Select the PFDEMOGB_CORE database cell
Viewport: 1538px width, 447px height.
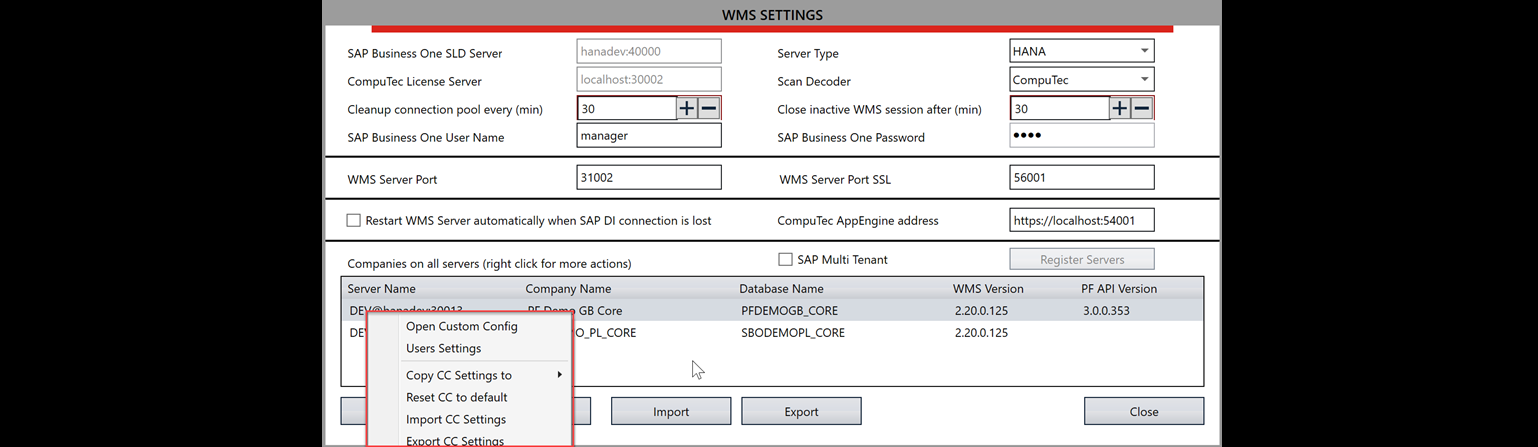click(x=790, y=311)
